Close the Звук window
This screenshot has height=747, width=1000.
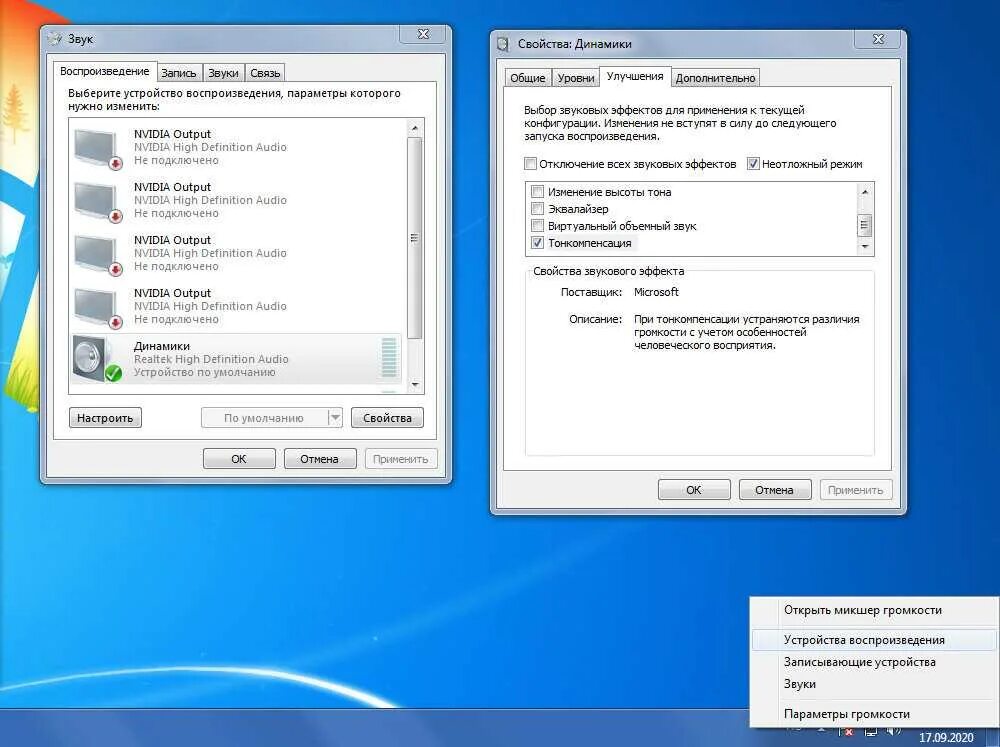(423, 34)
